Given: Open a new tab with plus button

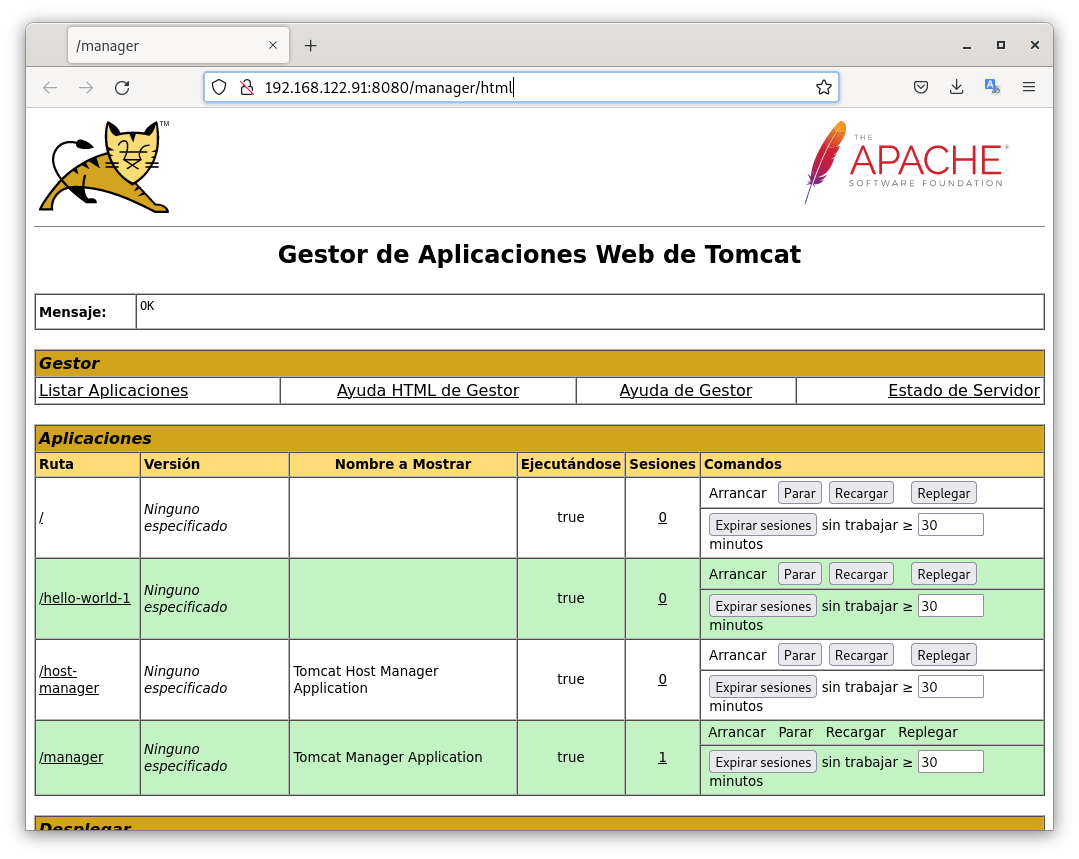Looking at the screenshot, I should (x=310, y=46).
